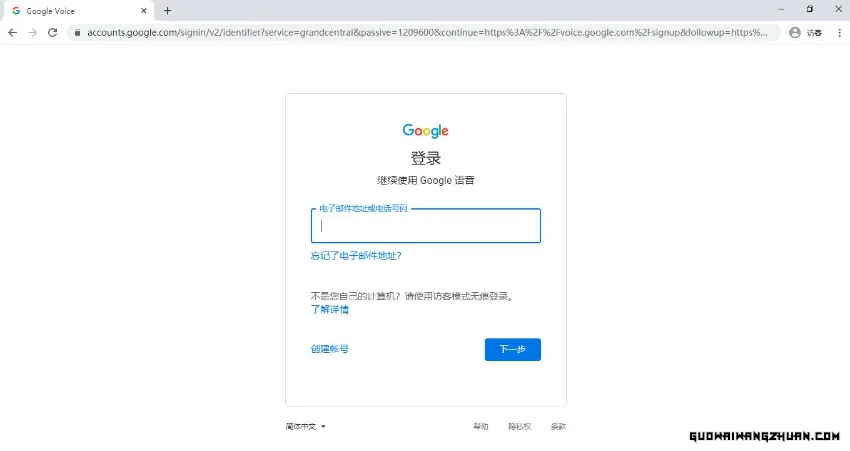Minimize the browser window
This screenshot has width=850, height=451.
coord(781,9)
